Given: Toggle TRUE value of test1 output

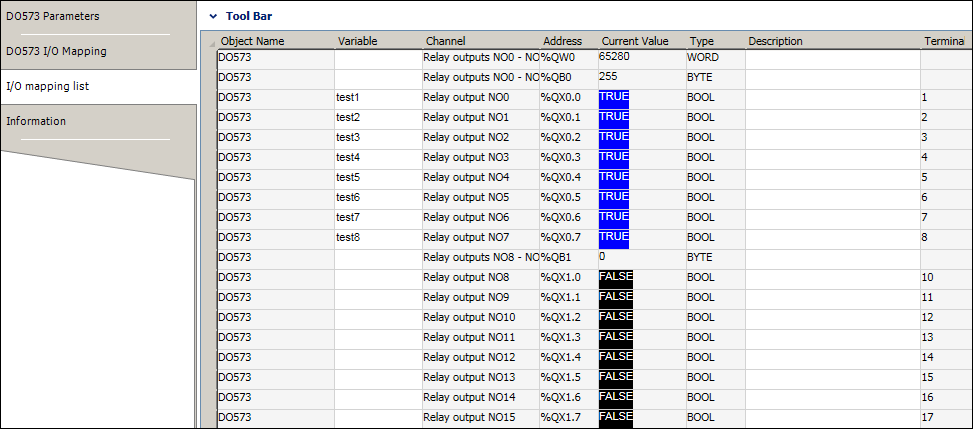Looking at the screenshot, I should pyautogui.click(x=614, y=98).
